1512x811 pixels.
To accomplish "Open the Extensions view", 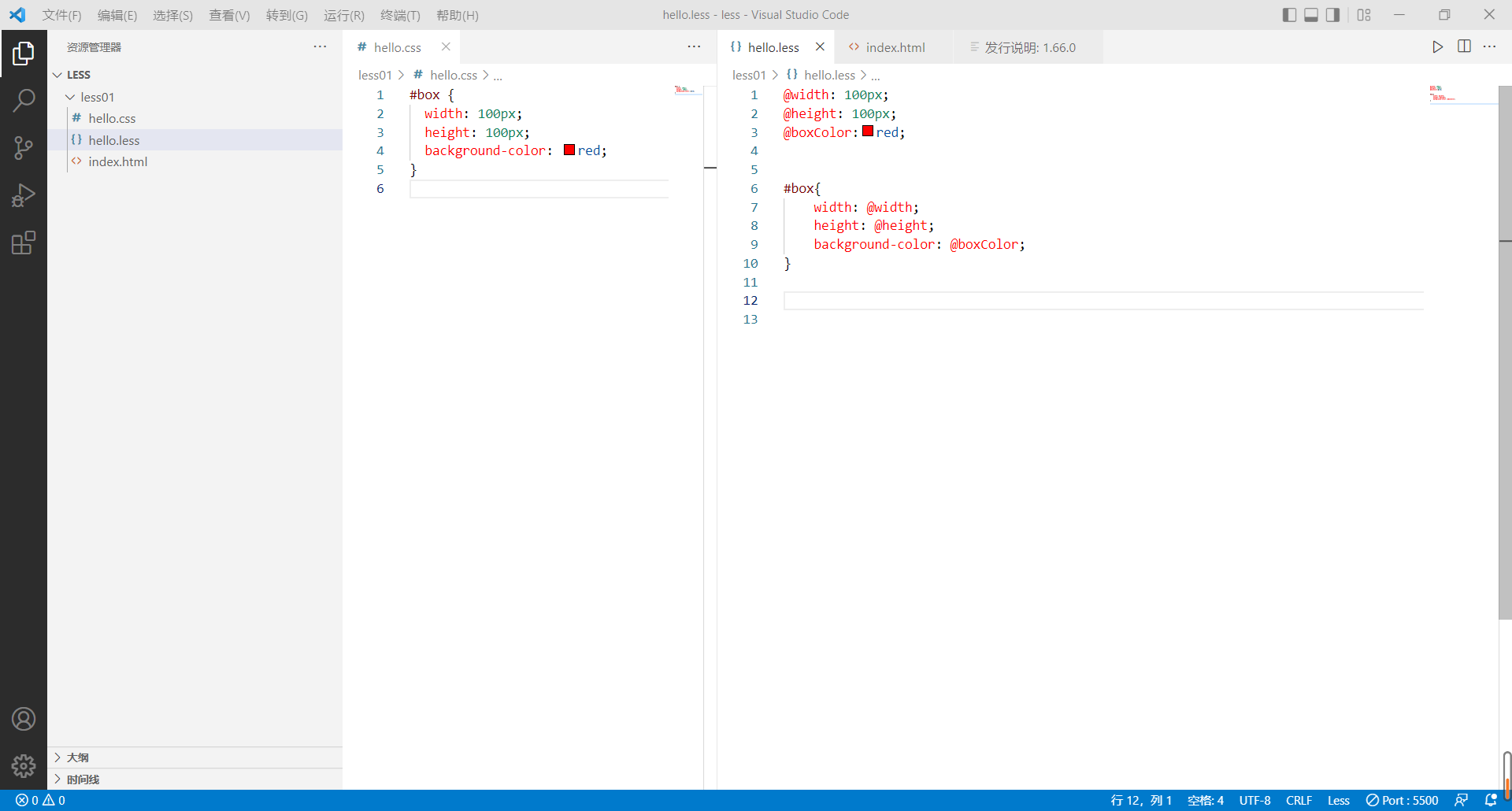I will coord(24,243).
